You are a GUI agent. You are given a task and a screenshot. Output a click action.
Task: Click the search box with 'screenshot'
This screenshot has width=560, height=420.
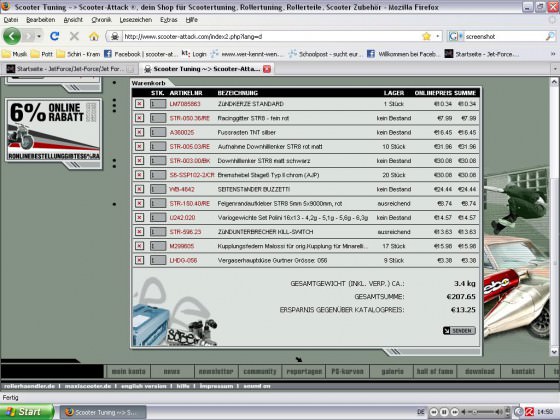point(504,36)
